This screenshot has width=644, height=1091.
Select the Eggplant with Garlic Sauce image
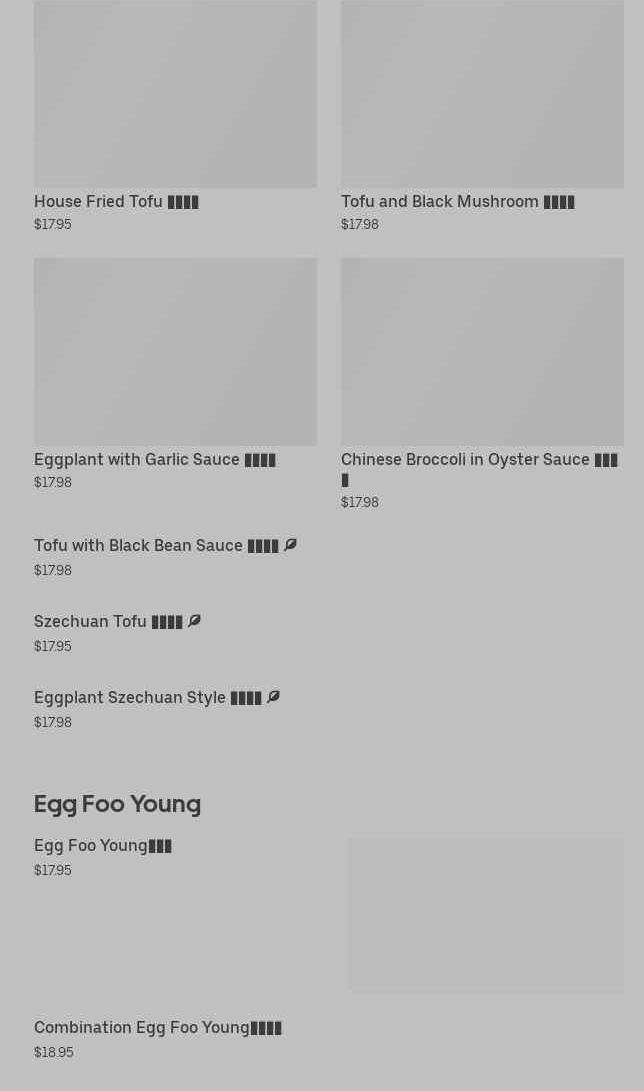tap(175, 351)
